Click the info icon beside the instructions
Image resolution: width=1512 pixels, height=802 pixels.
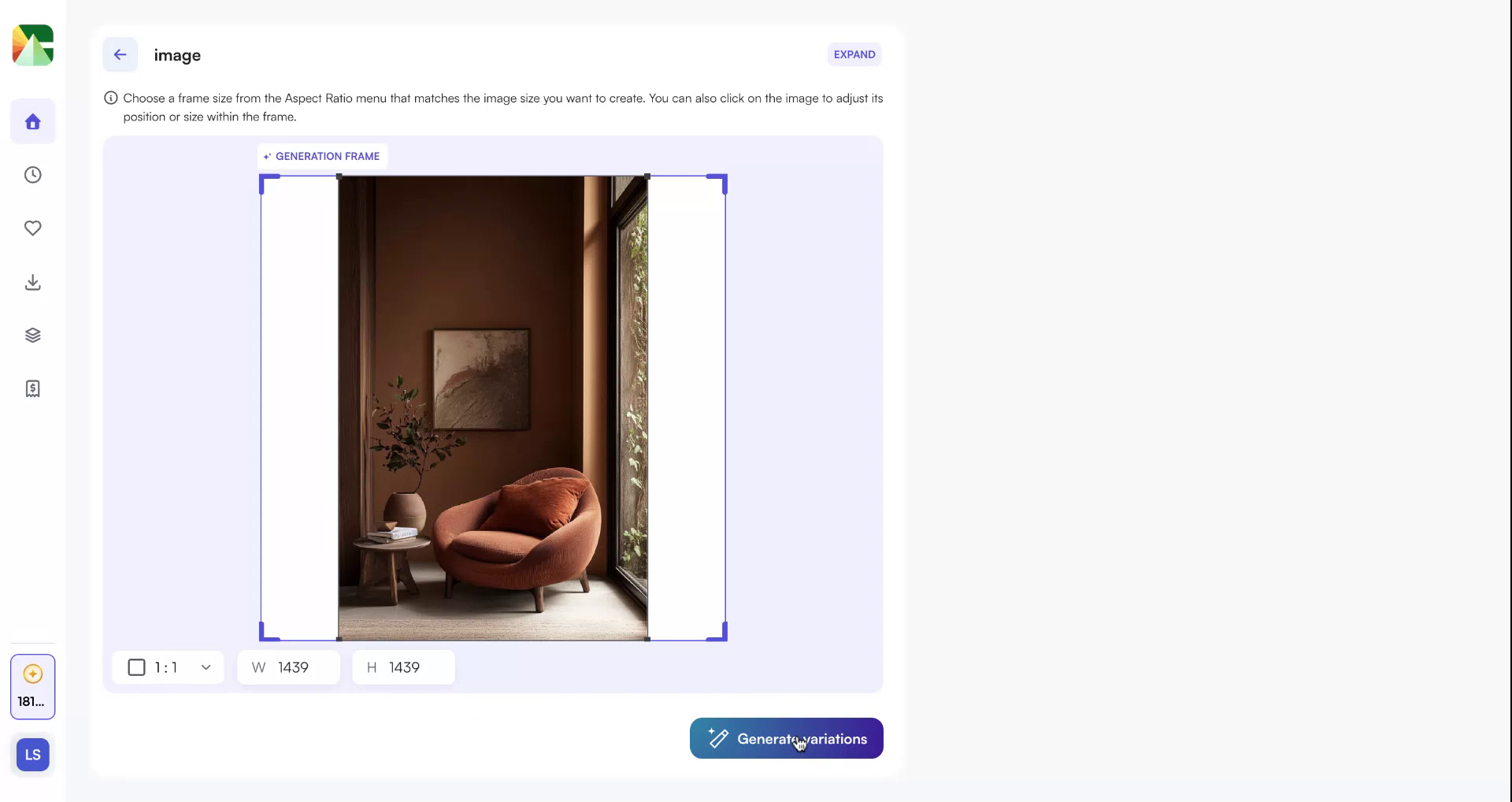point(110,98)
